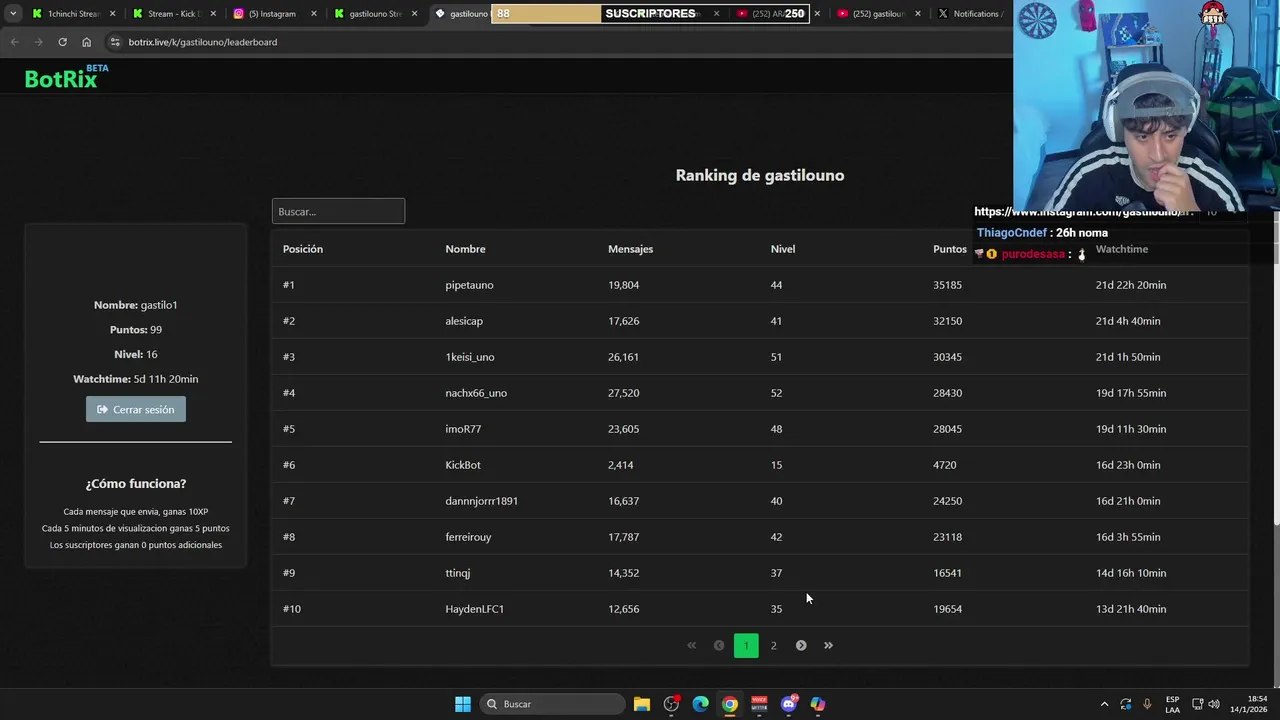The height and width of the screenshot is (720, 1280).
Task: Open File Explorer from the taskbar
Action: point(642,704)
